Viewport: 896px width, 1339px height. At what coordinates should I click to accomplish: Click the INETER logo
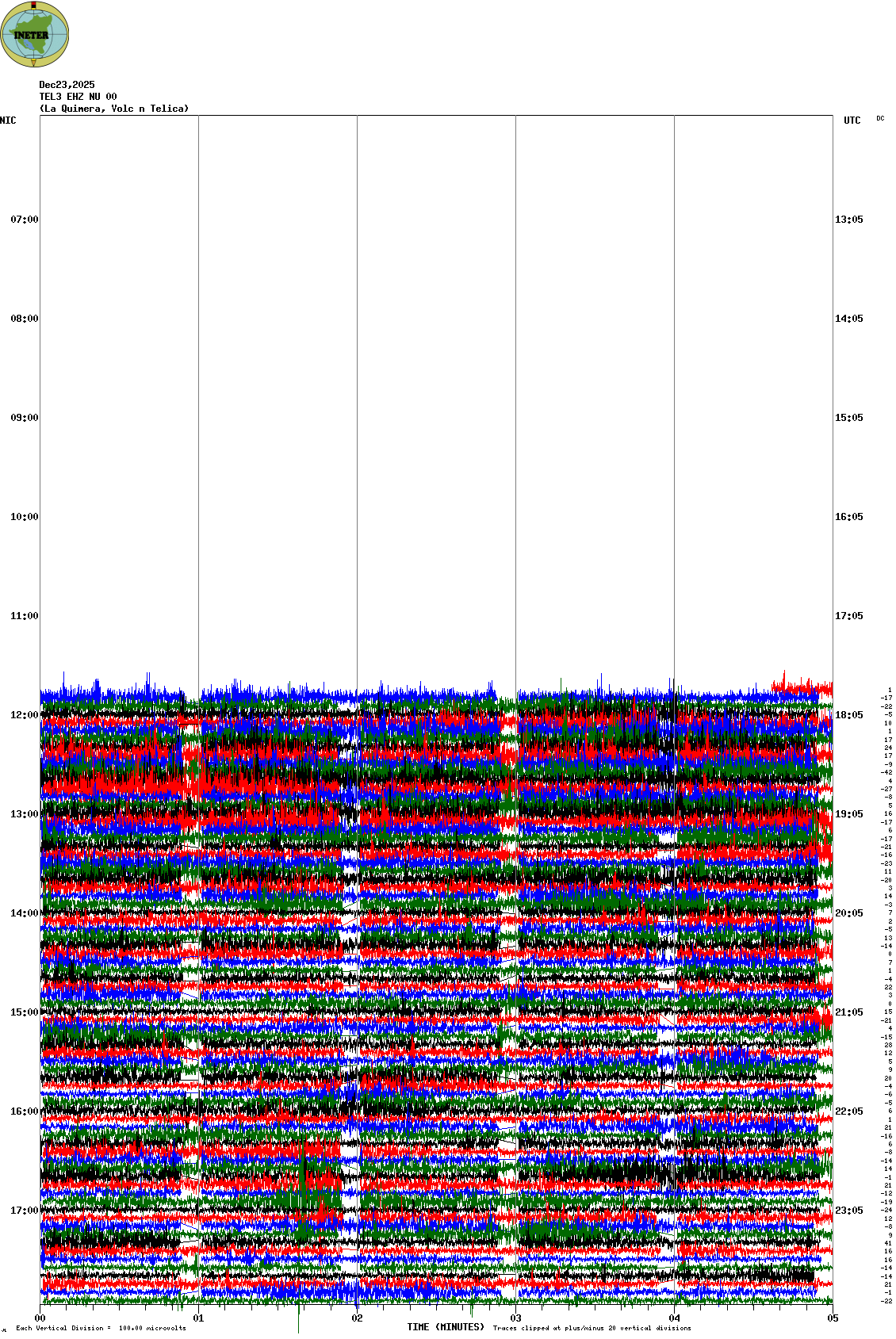click(35, 35)
